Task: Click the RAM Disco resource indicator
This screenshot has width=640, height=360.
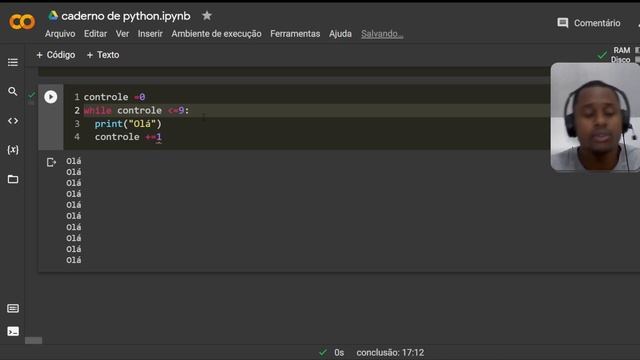Action: 625,55
